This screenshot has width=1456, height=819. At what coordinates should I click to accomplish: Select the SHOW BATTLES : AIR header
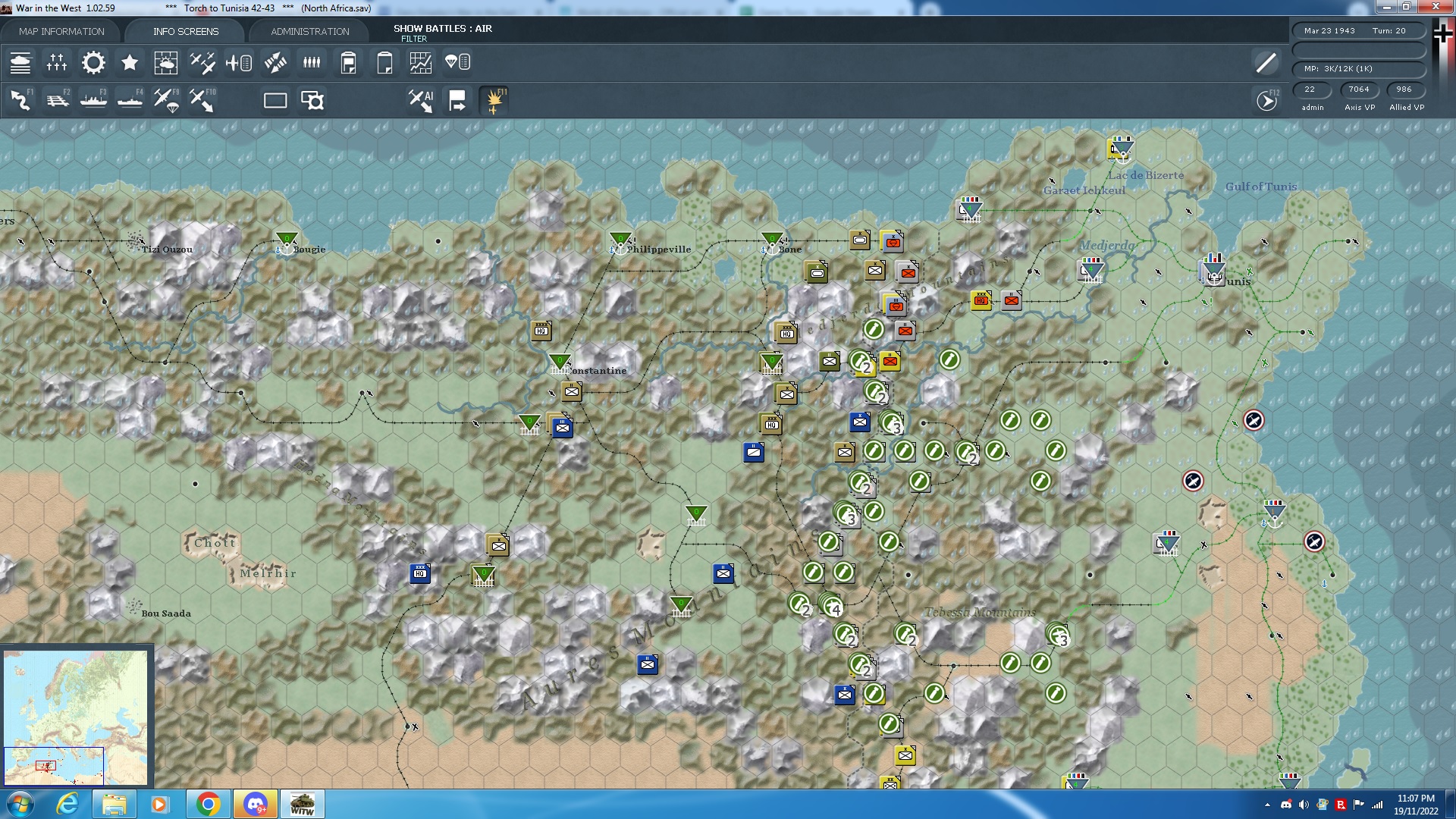(x=443, y=29)
